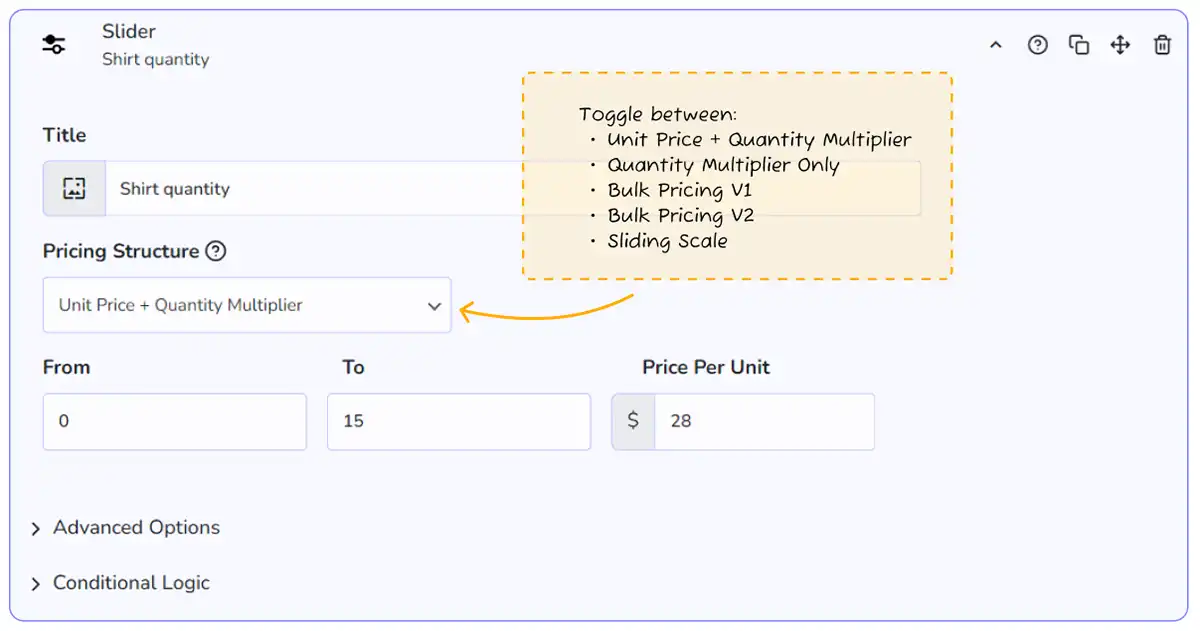Image resolution: width=1200 pixels, height=631 pixels.
Task: Click the slider element type icon
Action: 54,45
